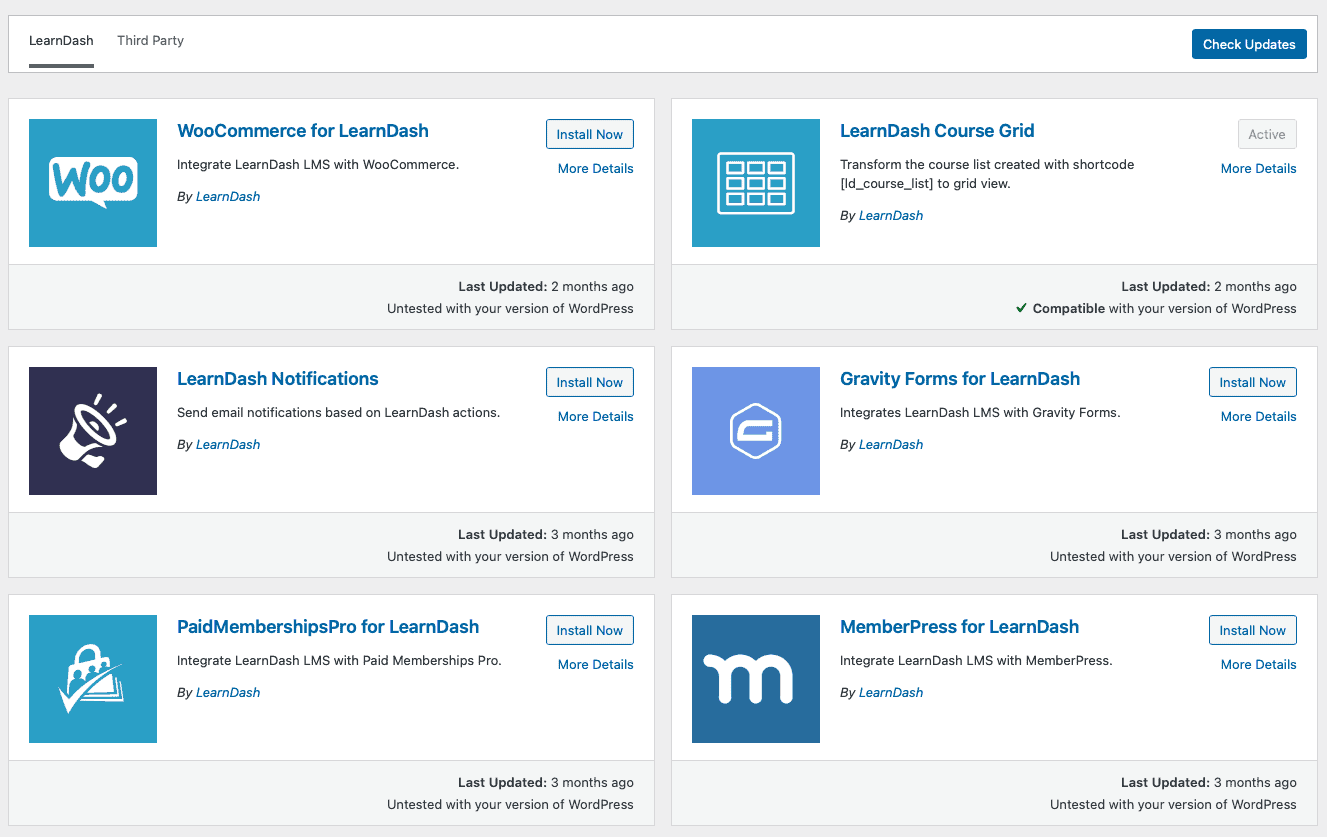Install MemberPress for LearnDash
1327x837 pixels.
click(1253, 630)
